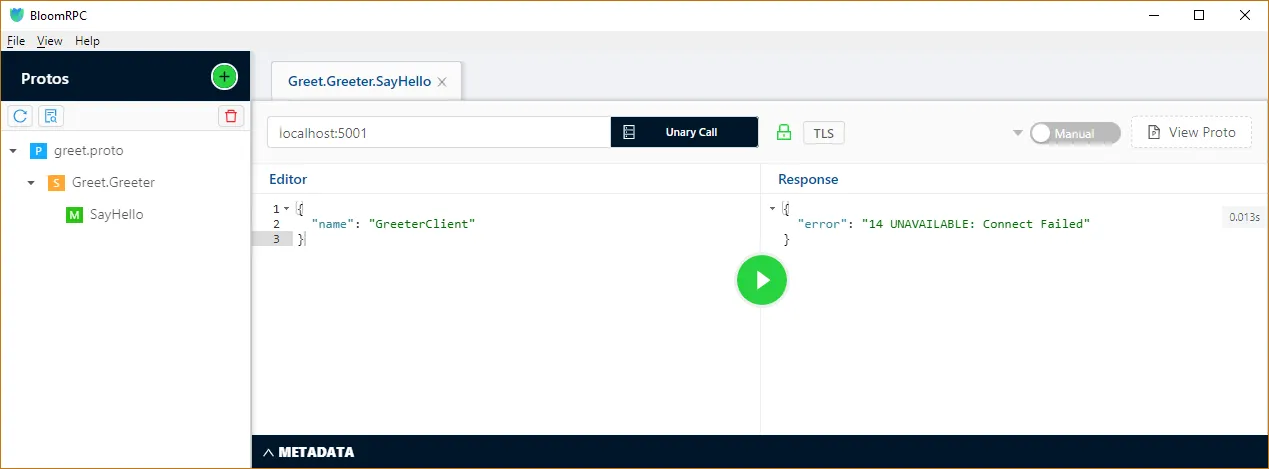Click the Response heading label
Image resolution: width=1269 pixels, height=469 pixels.
[x=808, y=179]
